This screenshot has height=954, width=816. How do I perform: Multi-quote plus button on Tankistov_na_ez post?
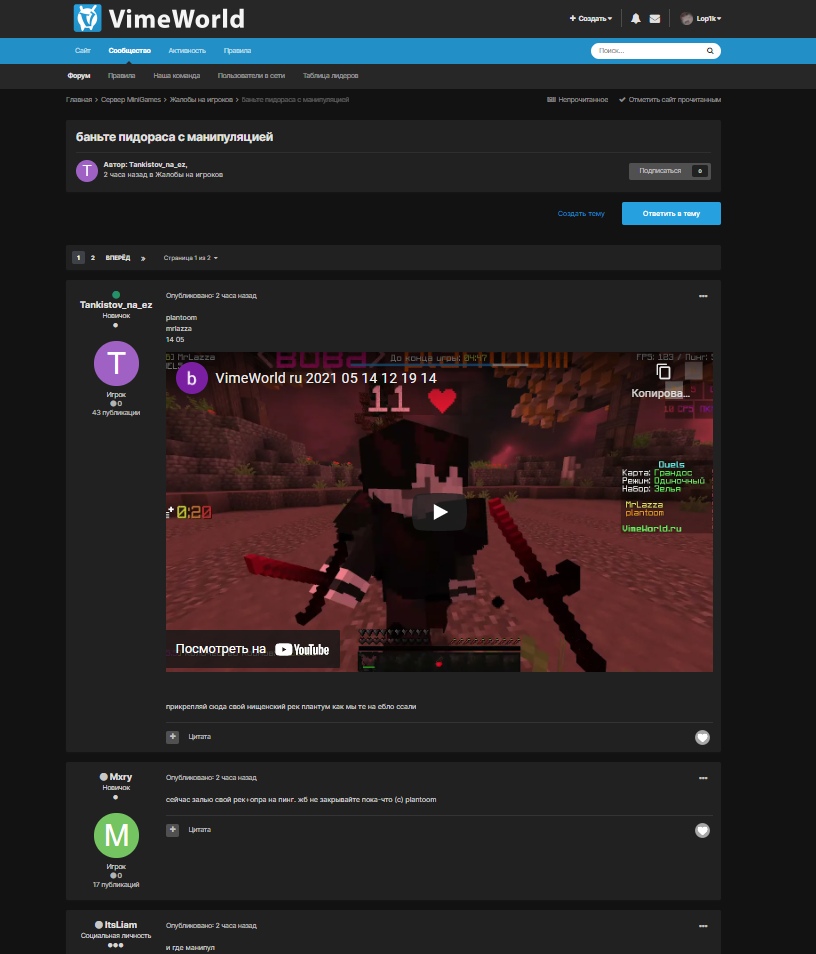[x=173, y=737]
